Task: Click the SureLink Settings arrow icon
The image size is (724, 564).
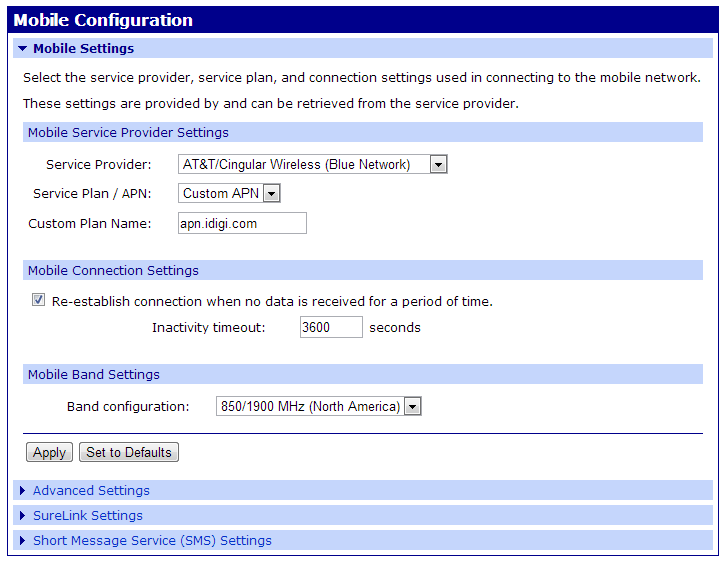Action: point(22,516)
